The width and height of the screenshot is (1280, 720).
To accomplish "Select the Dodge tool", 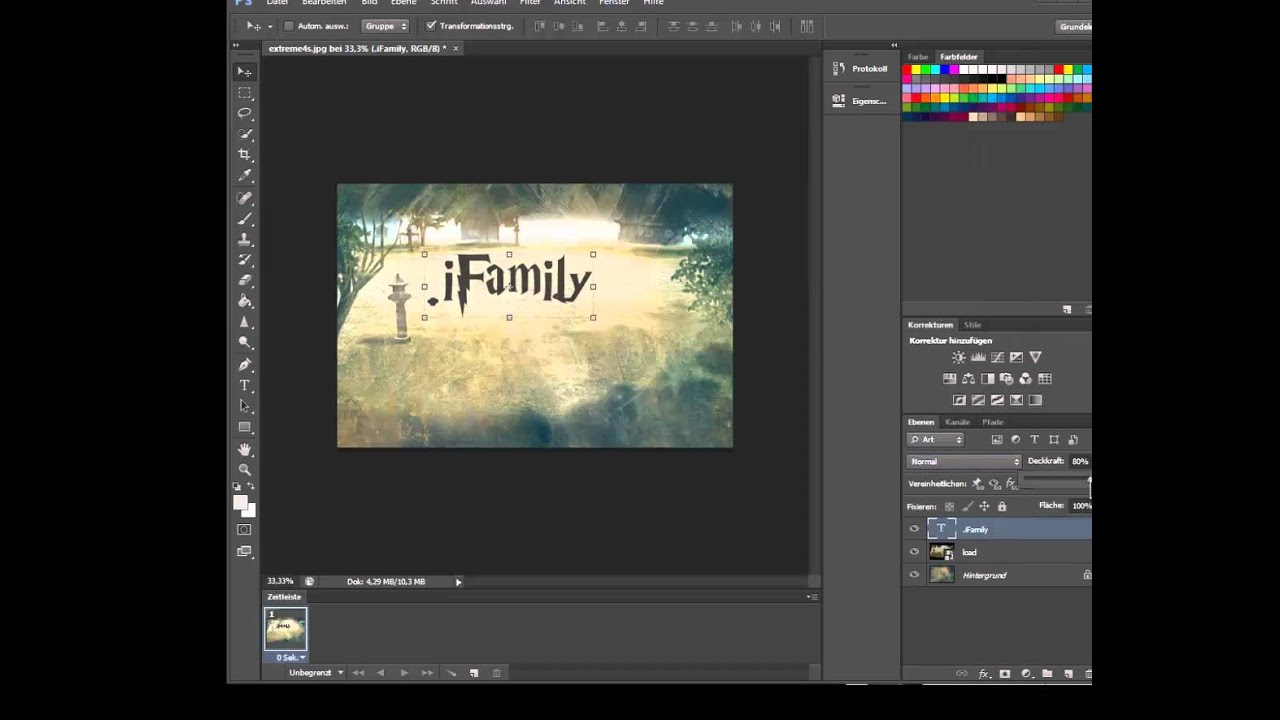I will pos(245,343).
